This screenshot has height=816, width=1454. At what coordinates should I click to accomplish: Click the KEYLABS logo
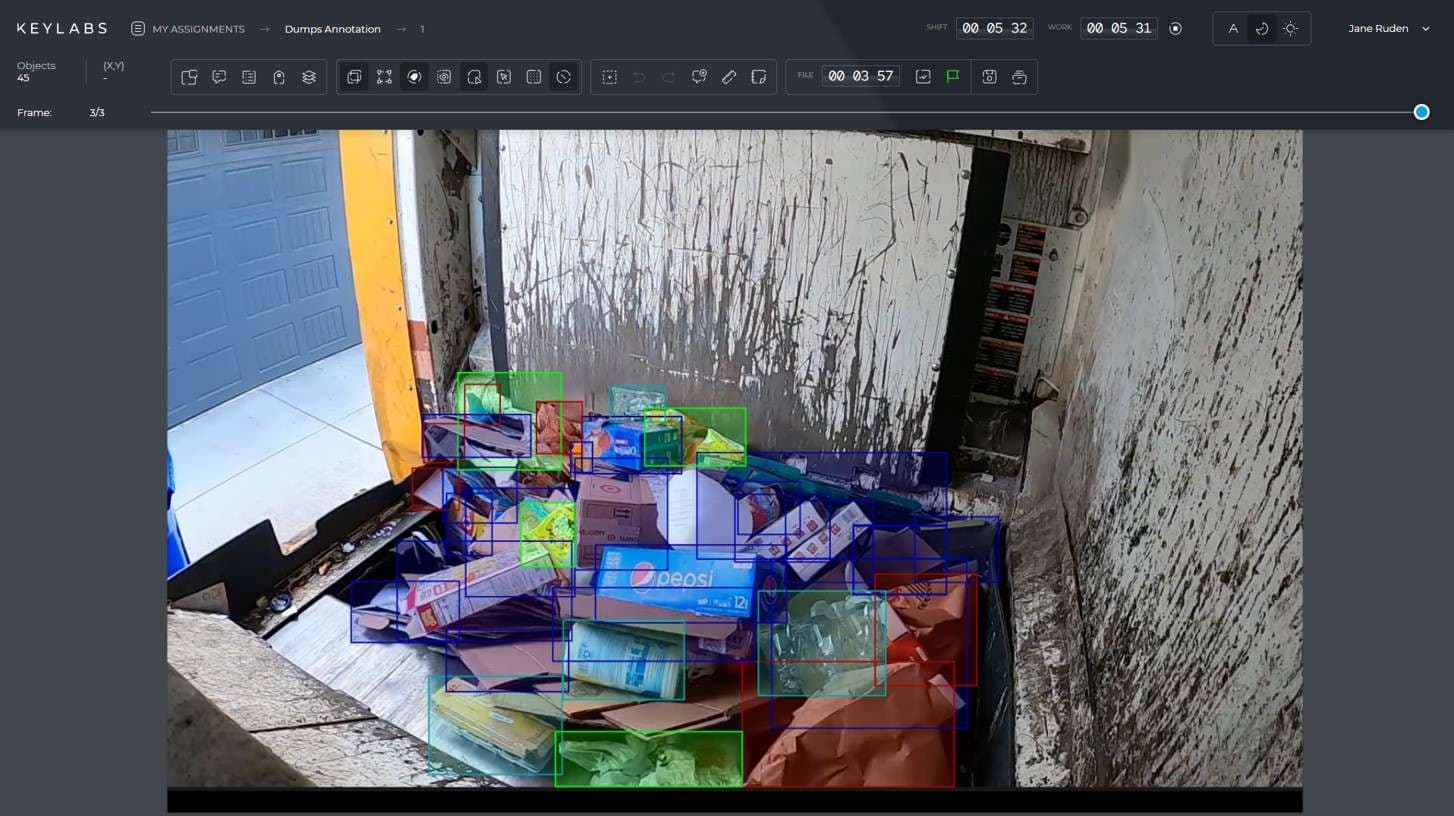coord(60,28)
